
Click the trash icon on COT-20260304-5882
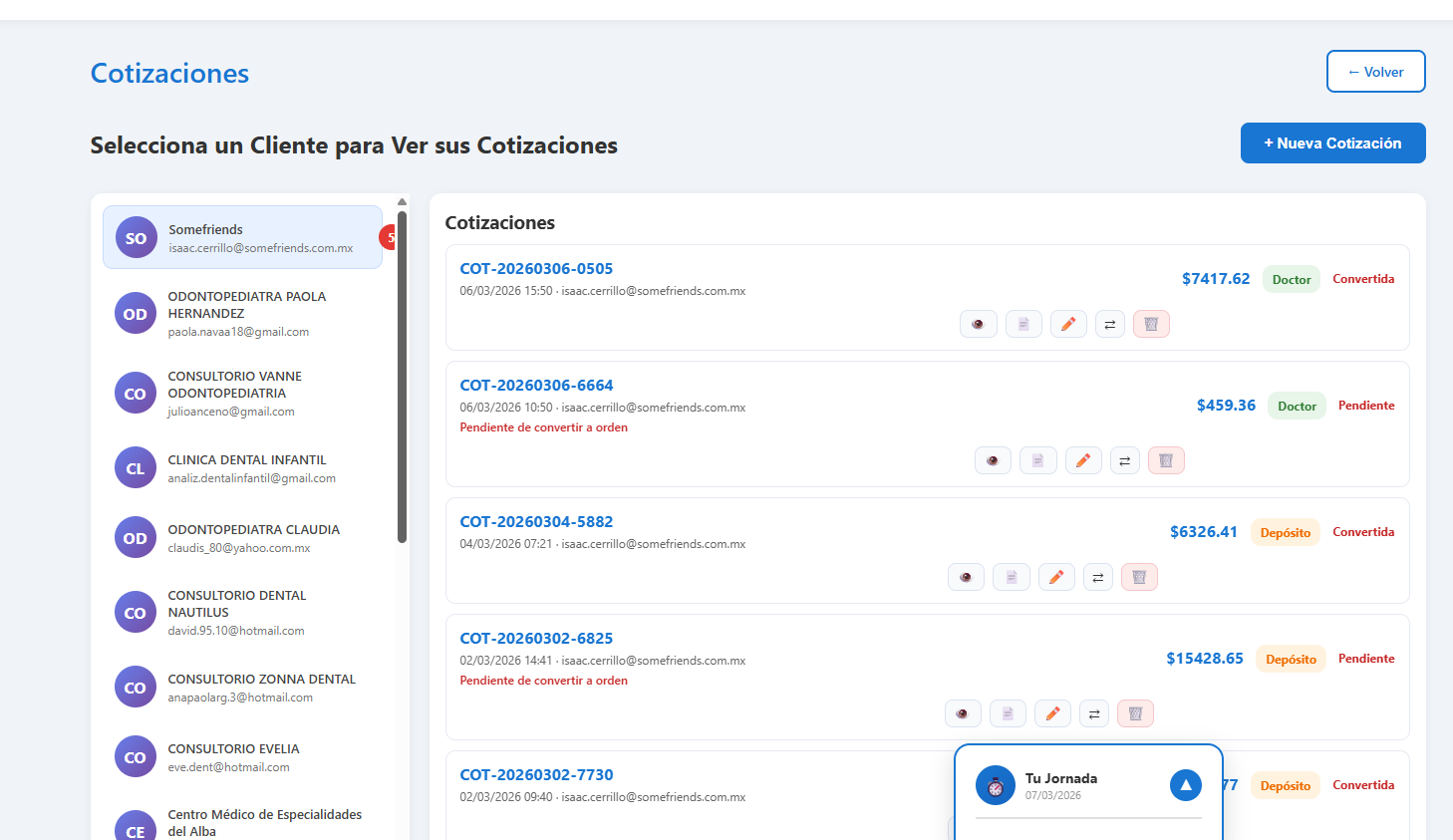click(1139, 576)
